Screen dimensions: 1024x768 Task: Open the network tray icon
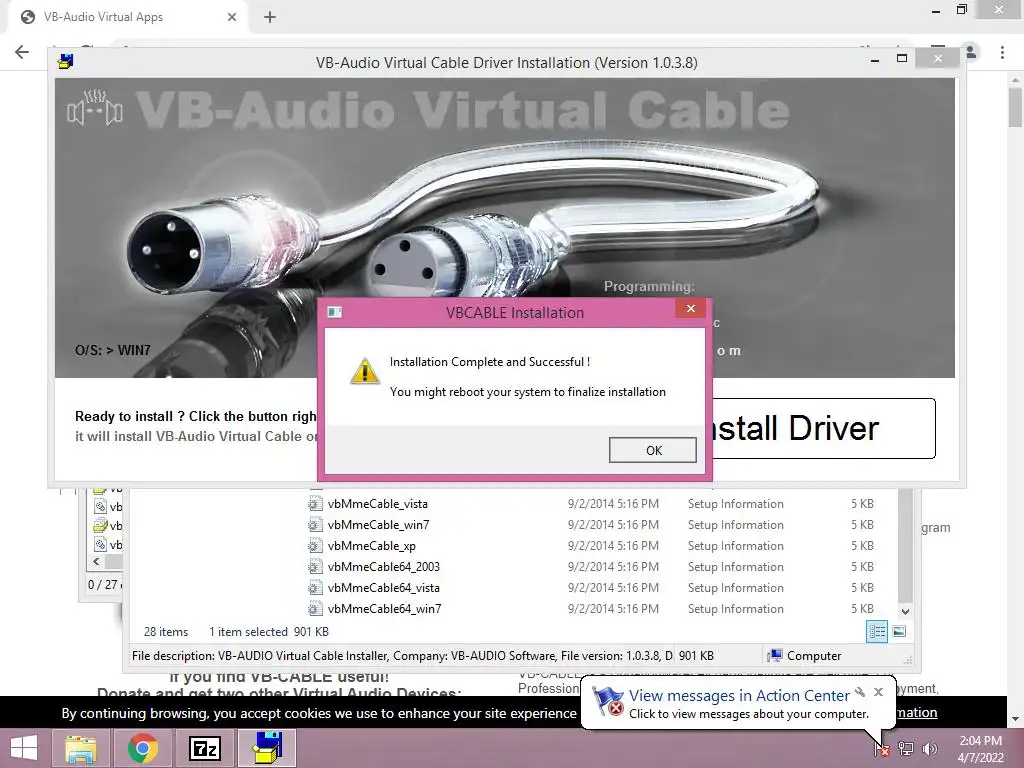point(906,749)
